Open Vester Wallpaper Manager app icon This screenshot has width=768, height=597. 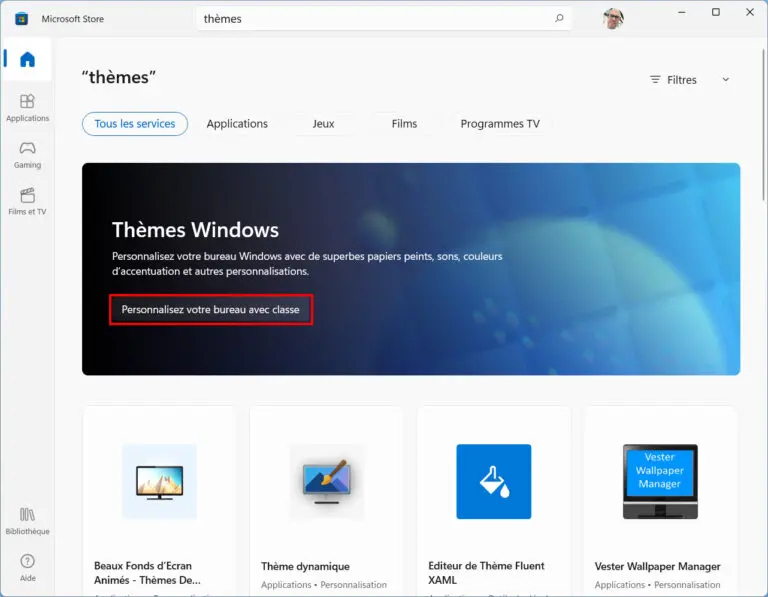click(x=660, y=481)
